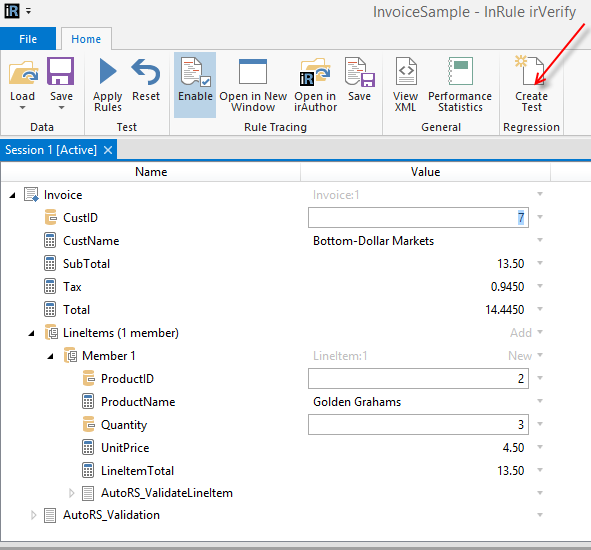Image resolution: width=591 pixels, height=550 pixels.
Task: Open the dropdown arrow for Quantity
Action: tap(540, 424)
